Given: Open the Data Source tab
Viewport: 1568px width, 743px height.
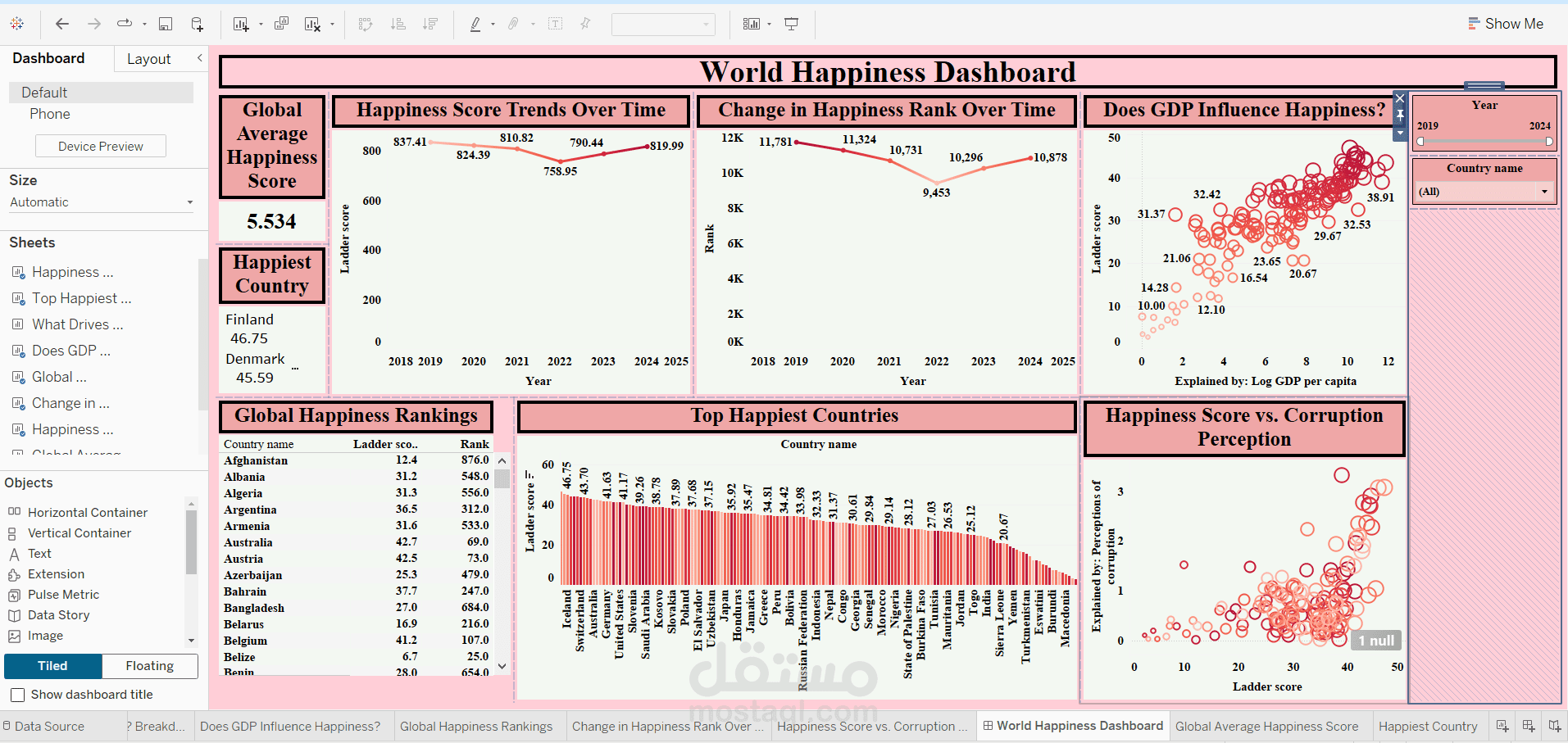Looking at the screenshot, I should tap(49, 726).
